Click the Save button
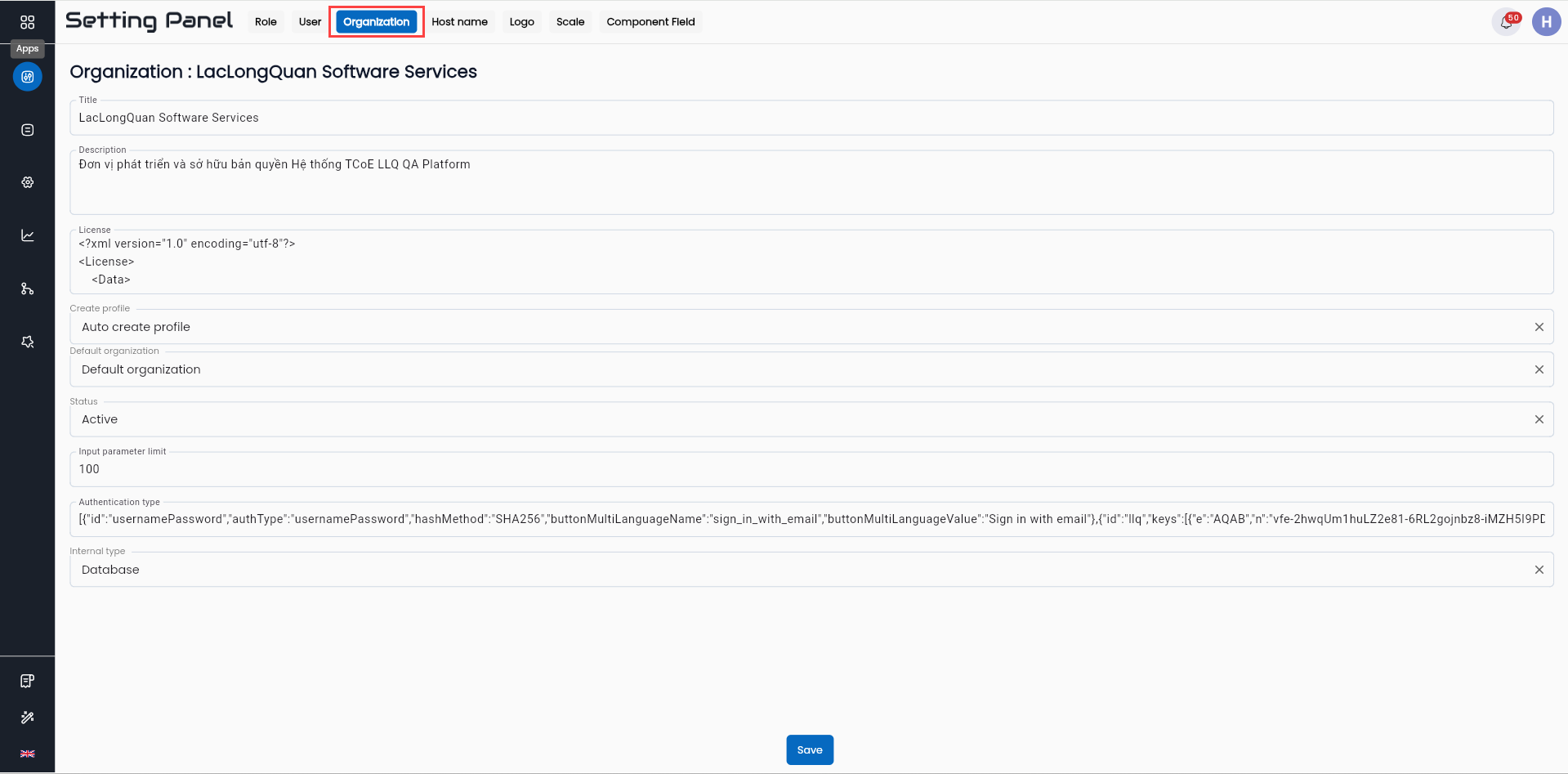The width and height of the screenshot is (1568, 774). pyautogui.click(x=810, y=750)
